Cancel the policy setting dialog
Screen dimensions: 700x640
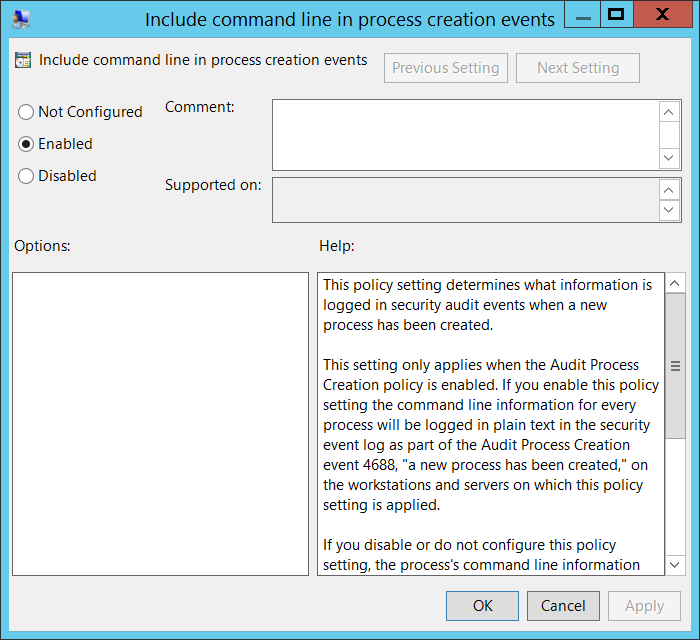point(563,605)
